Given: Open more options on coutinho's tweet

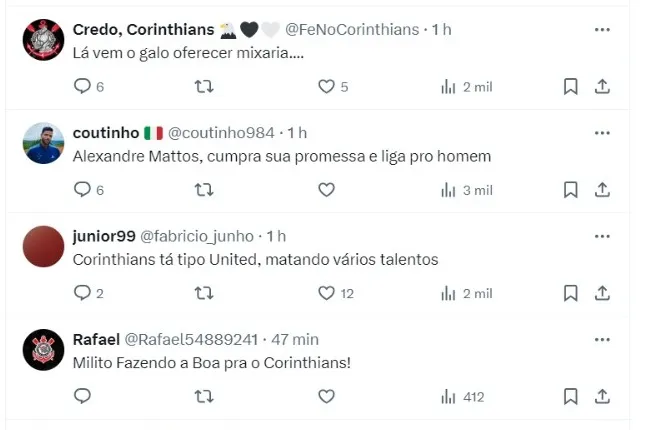Looking at the screenshot, I should 602,133.
